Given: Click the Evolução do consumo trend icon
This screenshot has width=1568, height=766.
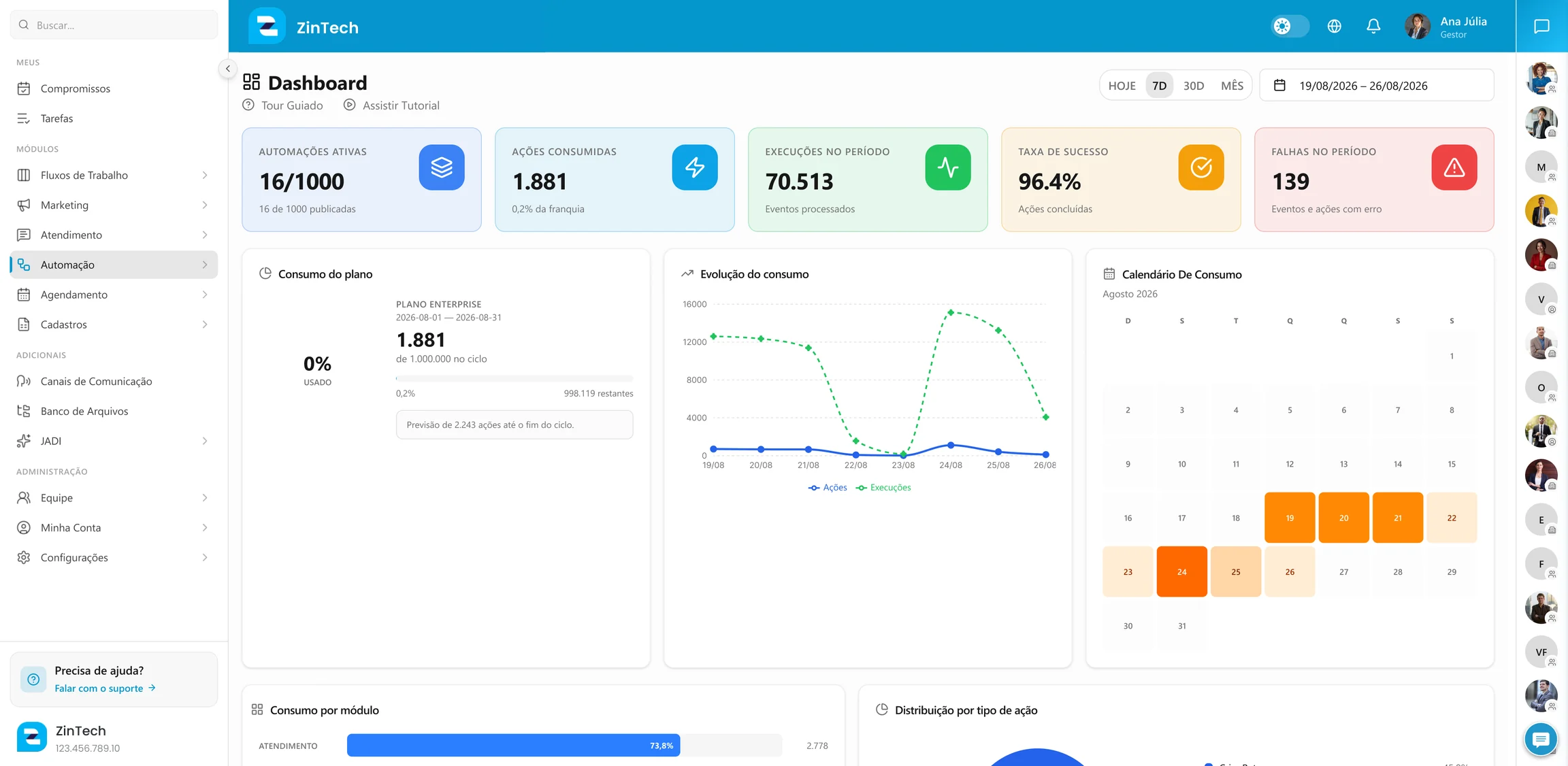Looking at the screenshot, I should [687, 273].
